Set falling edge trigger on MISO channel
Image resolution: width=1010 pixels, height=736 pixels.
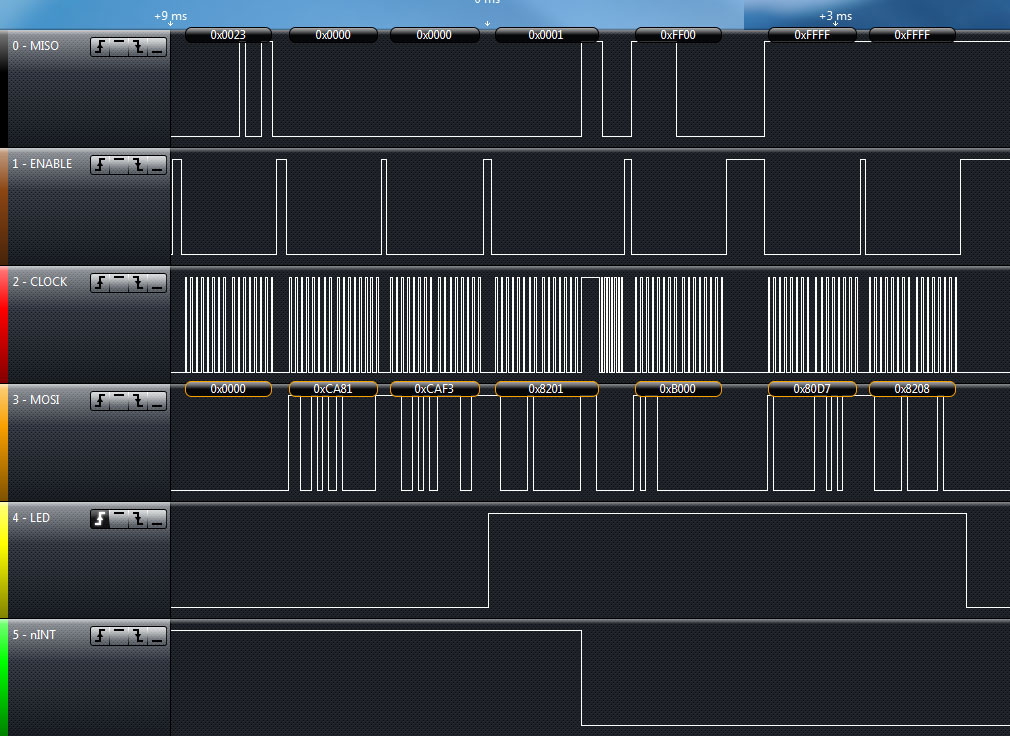138,47
